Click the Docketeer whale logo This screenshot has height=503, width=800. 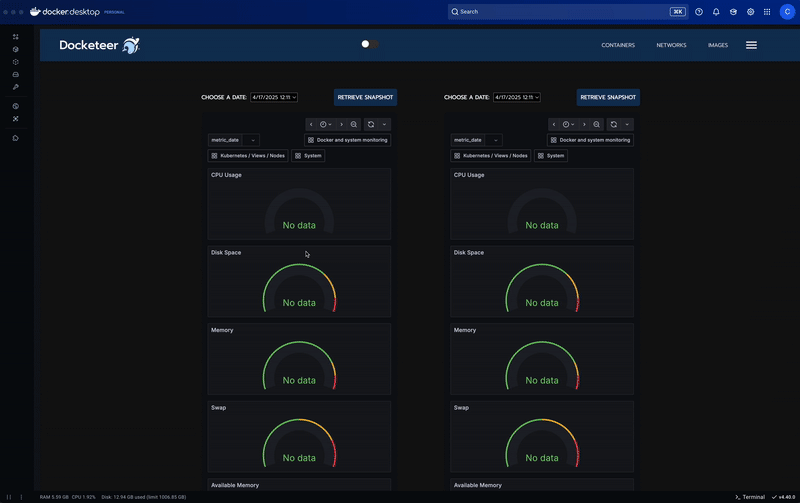(131, 45)
